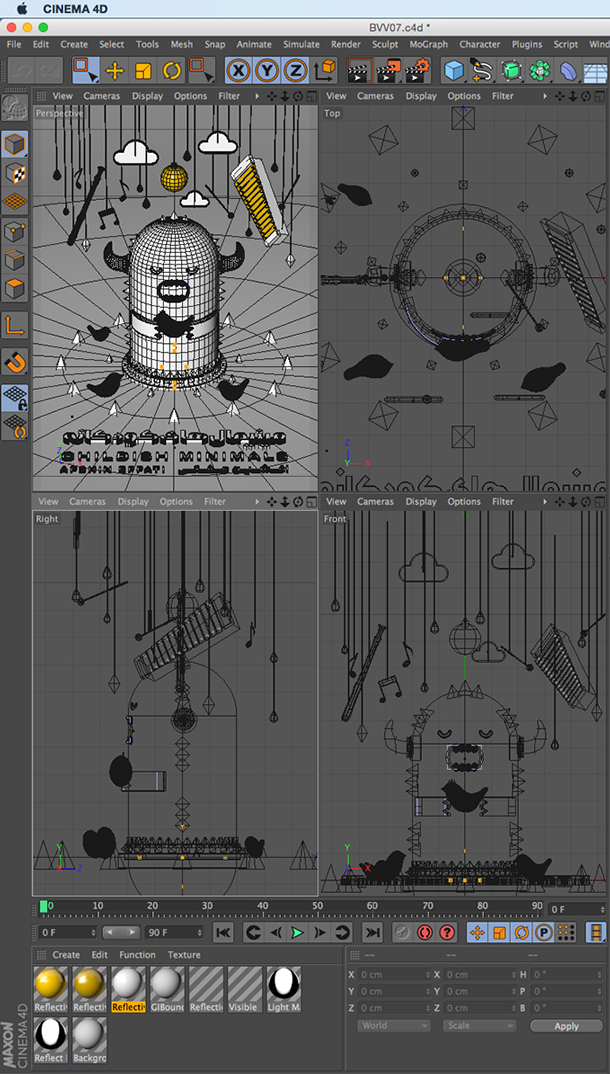The width and height of the screenshot is (610, 1074).
Task: Toggle snap magnet in left sidebar
Action: tap(15, 361)
